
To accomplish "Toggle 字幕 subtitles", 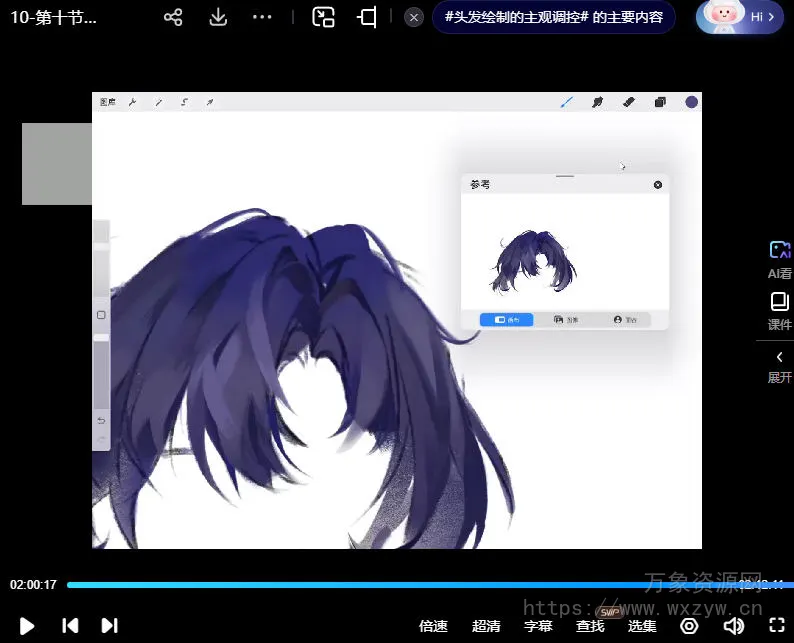I will point(538,626).
